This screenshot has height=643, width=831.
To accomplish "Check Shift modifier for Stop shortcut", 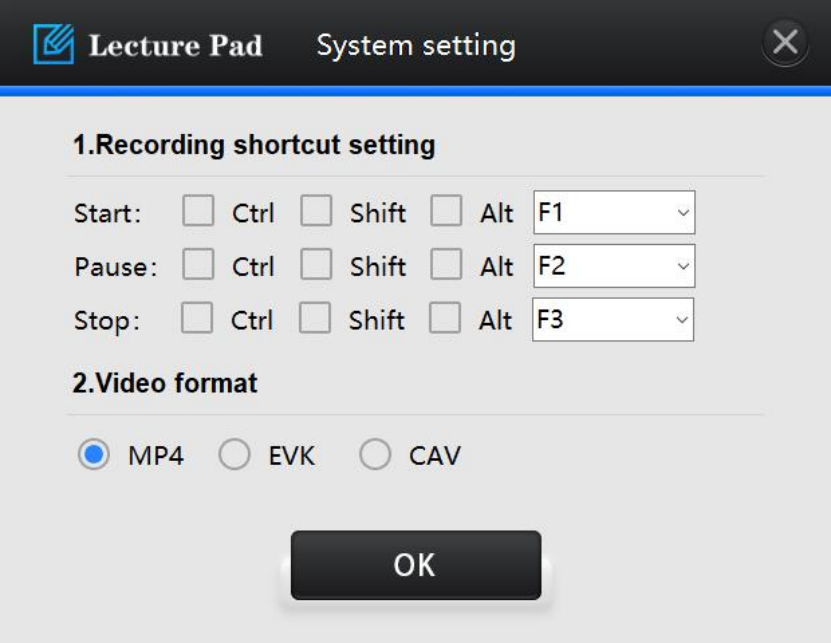I will [315, 318].
